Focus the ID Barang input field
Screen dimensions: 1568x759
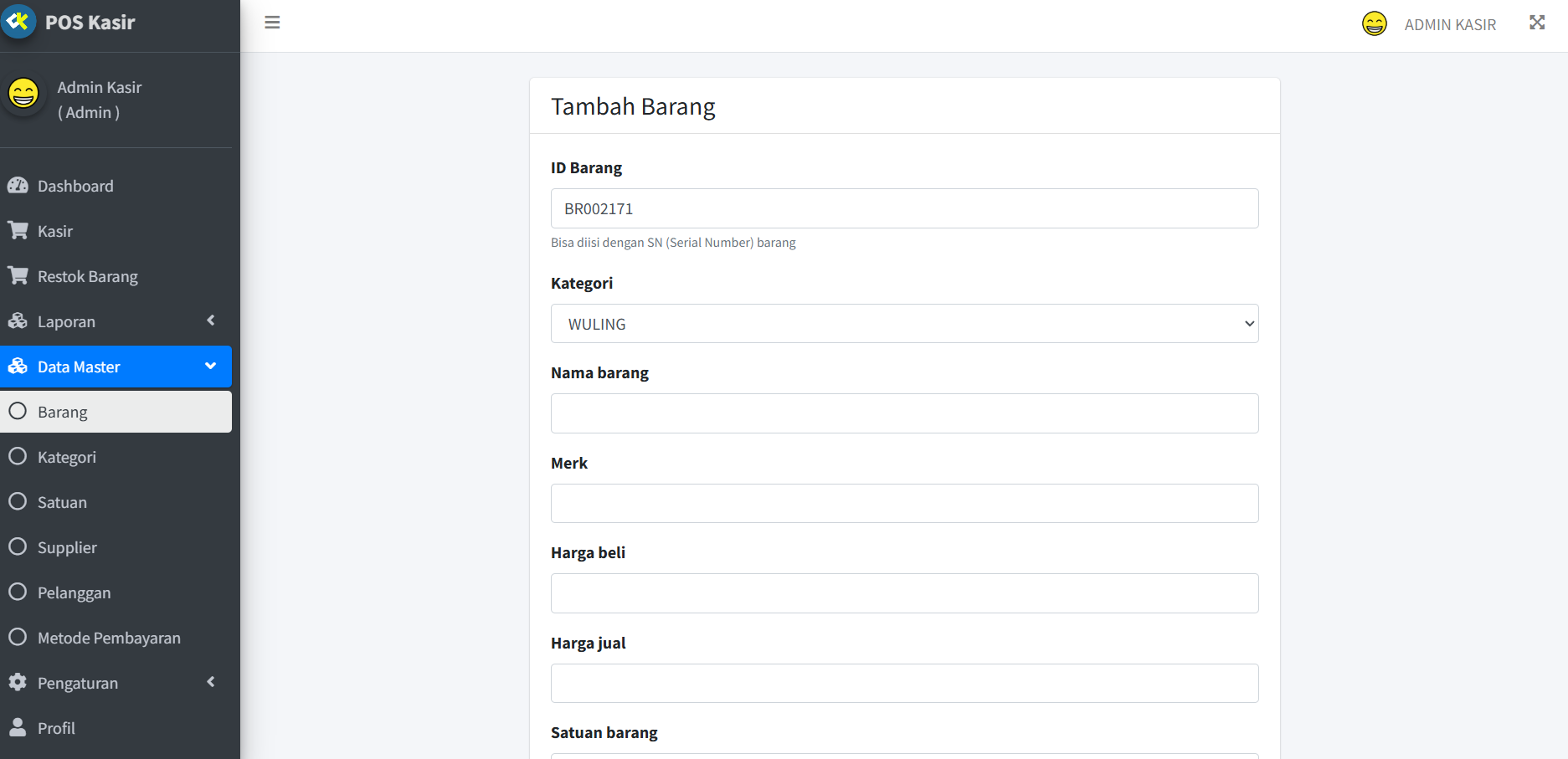(x=904, y=208)
